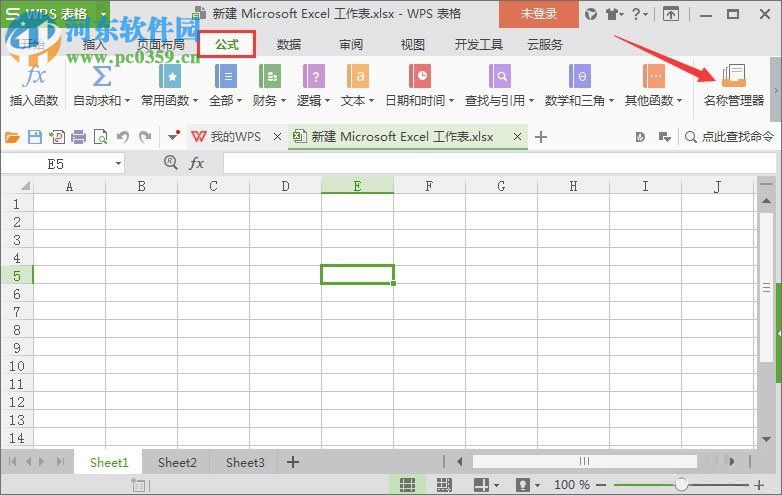The width and height of the screenshot is (782, 495).
Task: Click the Open folder icon in quick toolbar
Action: click(x=12, y=137)
